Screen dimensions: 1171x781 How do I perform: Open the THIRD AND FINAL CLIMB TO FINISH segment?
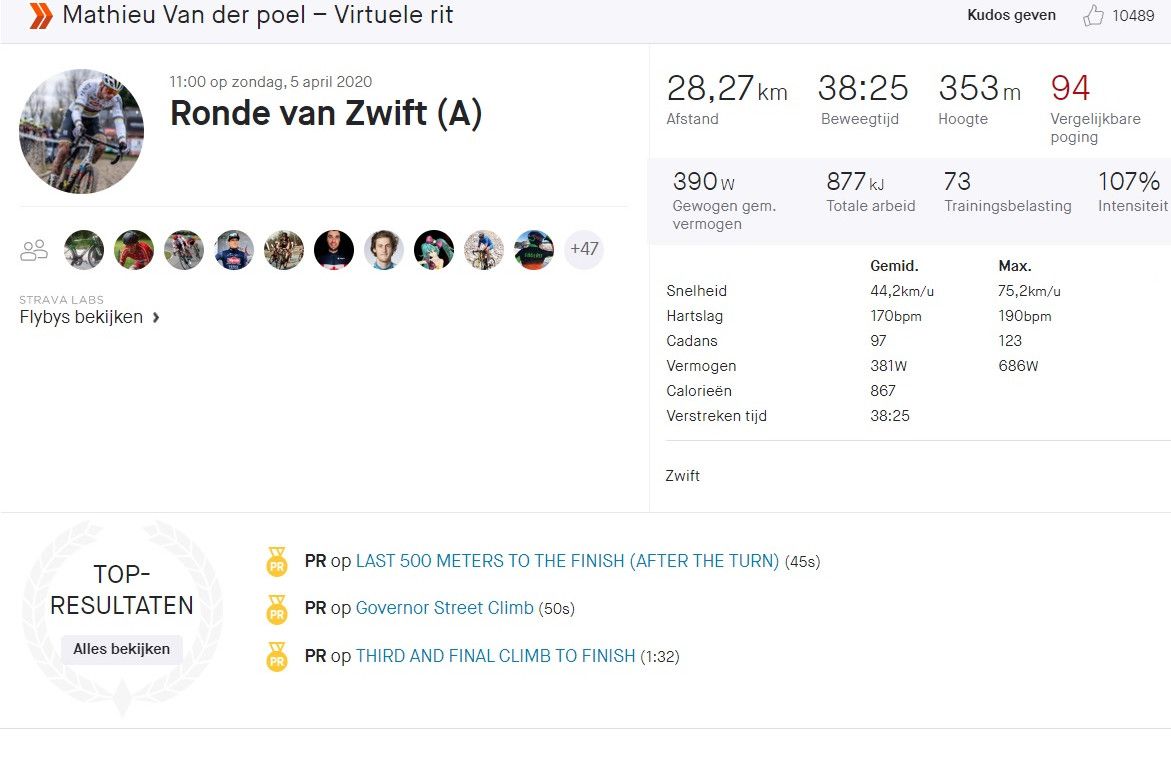point(497,656)
